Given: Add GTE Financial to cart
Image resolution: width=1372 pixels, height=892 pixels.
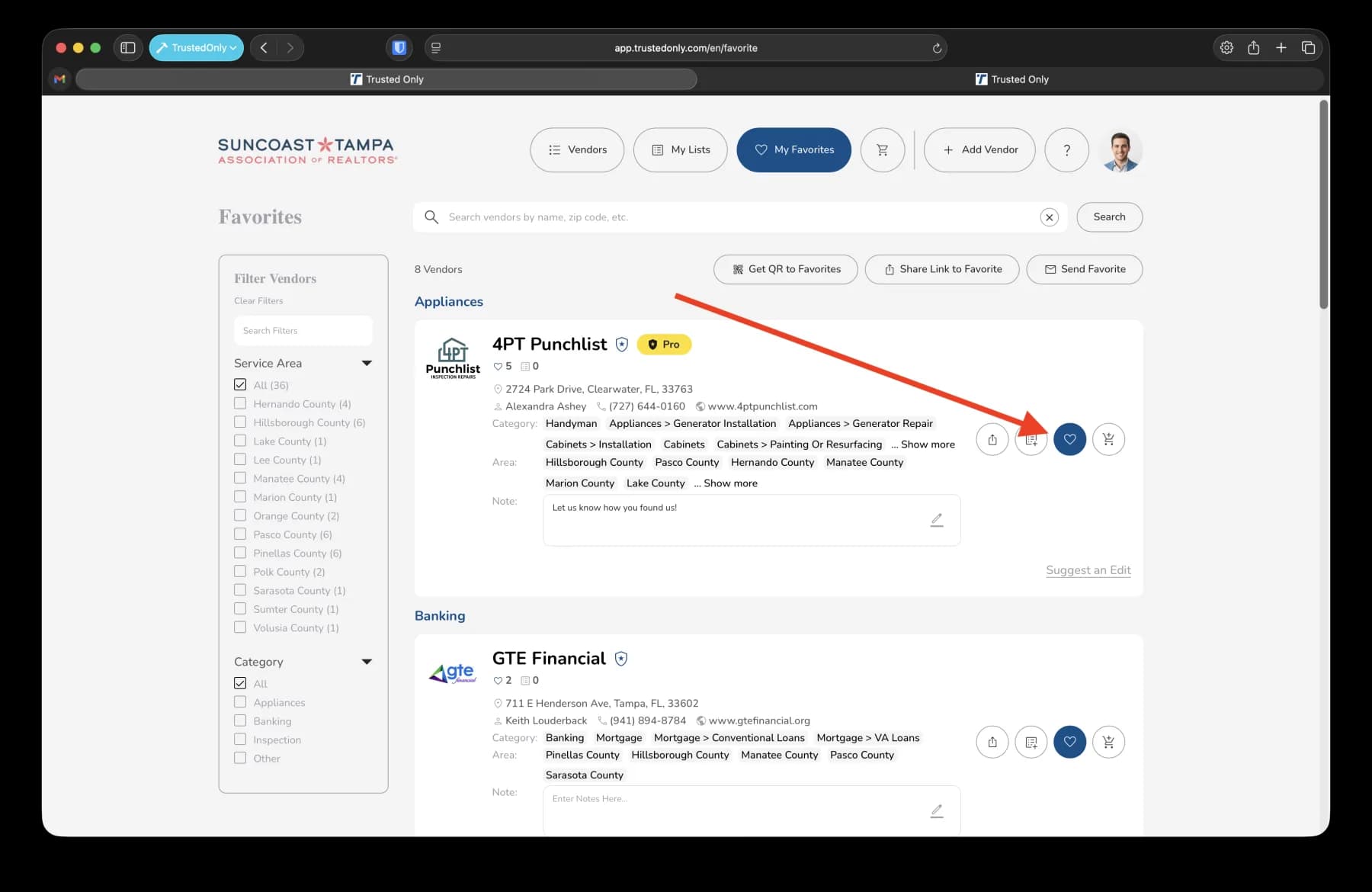Looking at the screenshot, I should 1108,742.
